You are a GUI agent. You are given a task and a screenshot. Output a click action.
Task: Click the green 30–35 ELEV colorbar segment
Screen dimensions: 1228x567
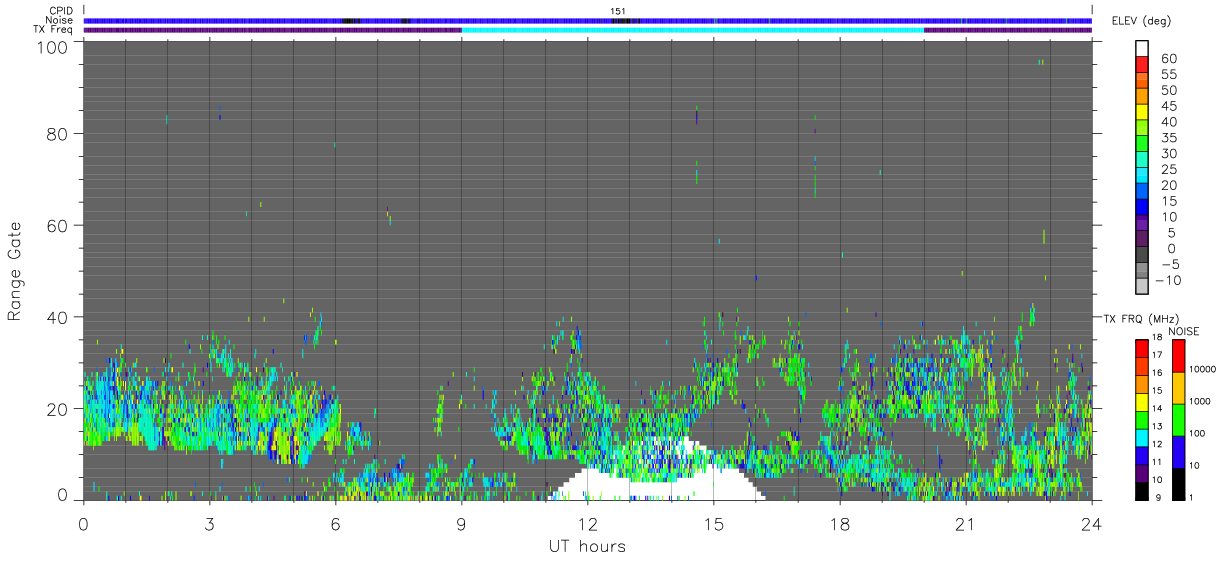click(x=1142, y=142)
